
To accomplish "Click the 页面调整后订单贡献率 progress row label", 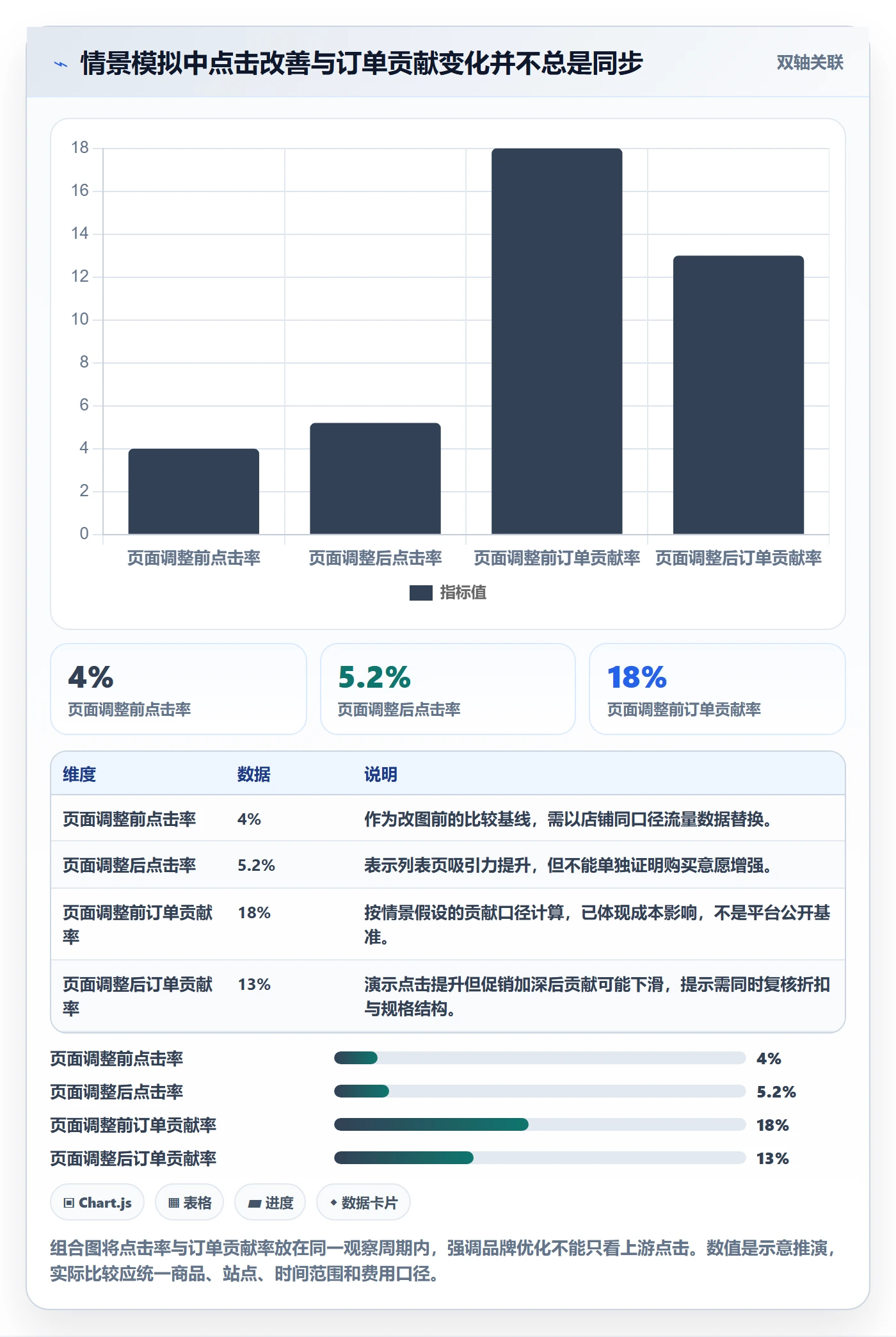I will tap(133, 1158).
